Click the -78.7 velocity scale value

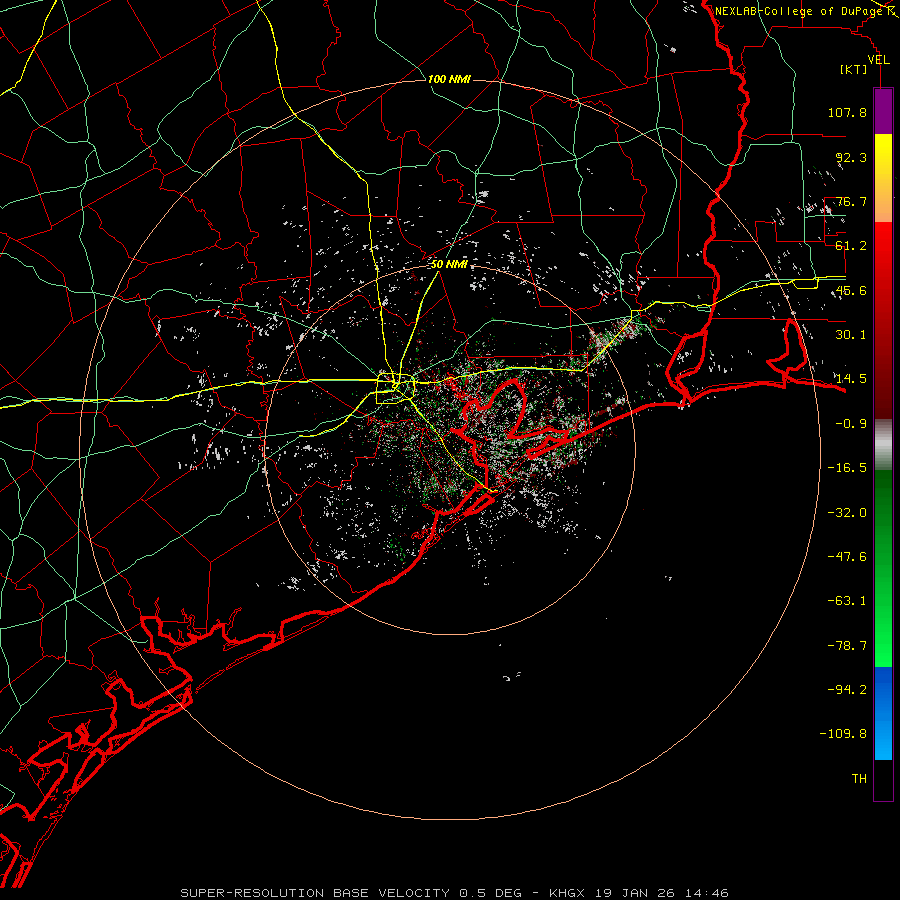[847, 646]
